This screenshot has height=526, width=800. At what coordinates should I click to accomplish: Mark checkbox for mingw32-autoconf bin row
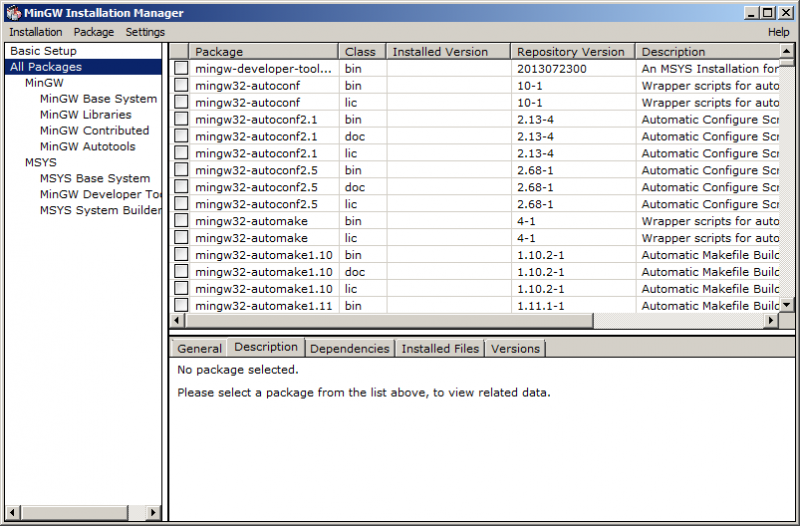(x=181, y=85)
